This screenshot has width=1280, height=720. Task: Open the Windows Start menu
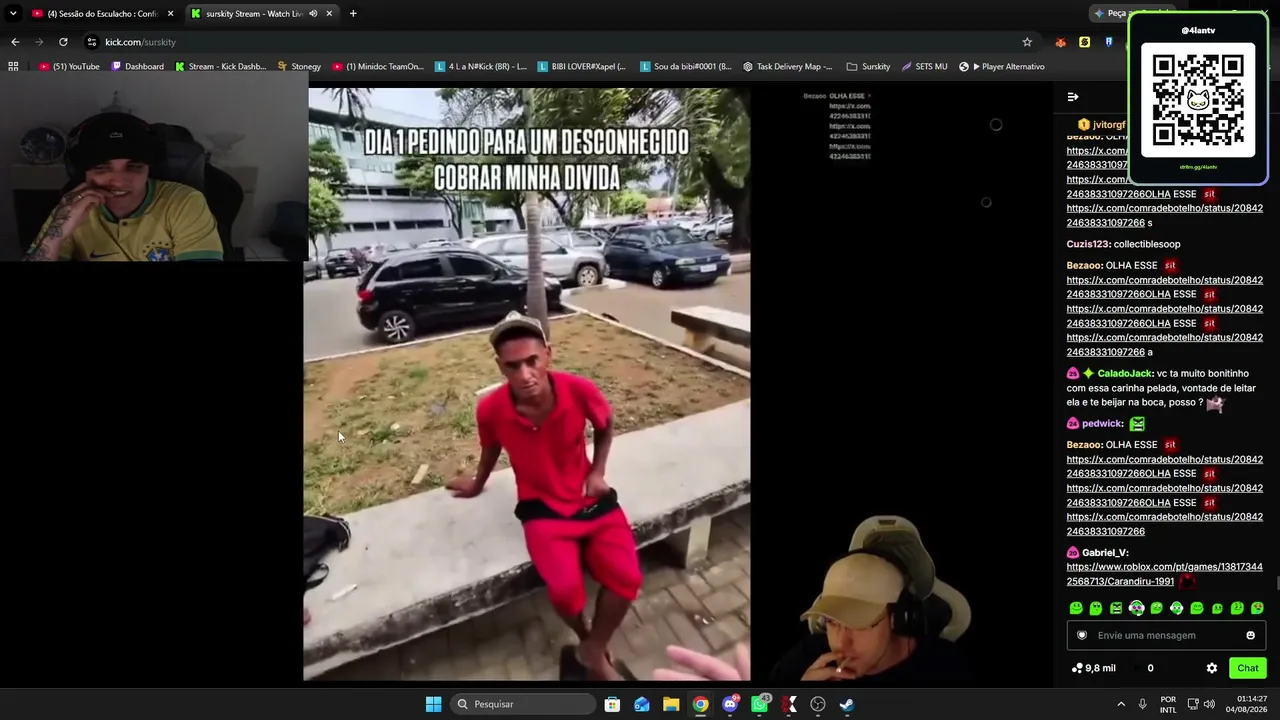coord(433,704)
